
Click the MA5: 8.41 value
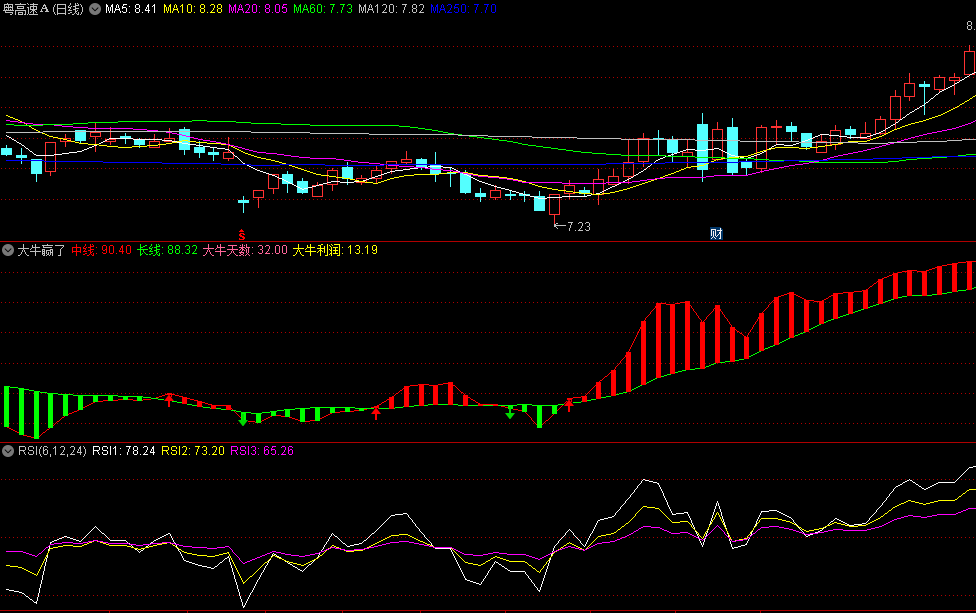pyautogui.click(x=131, y=9)
